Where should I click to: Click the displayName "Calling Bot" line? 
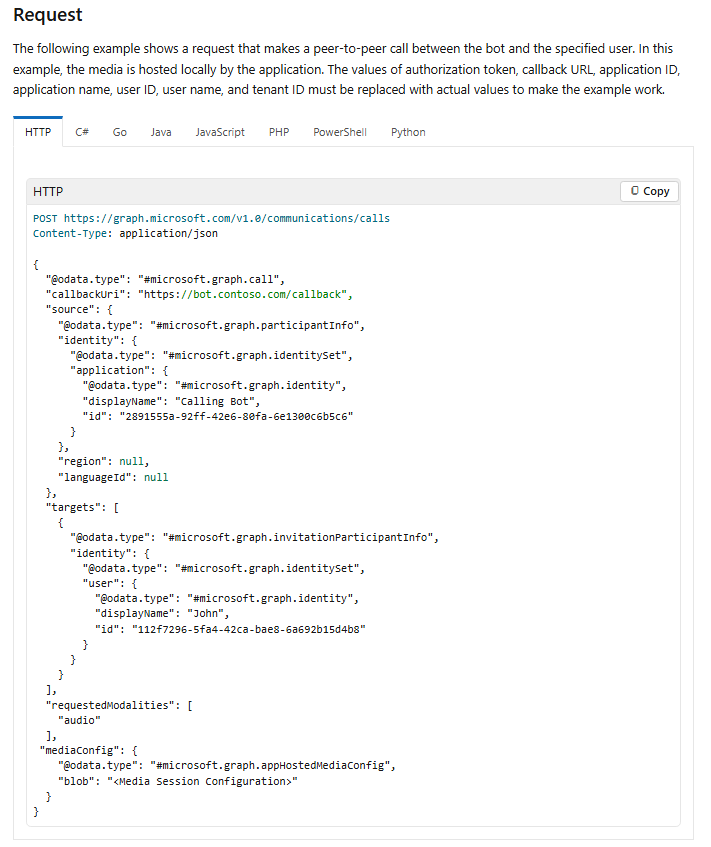point(171,401)
